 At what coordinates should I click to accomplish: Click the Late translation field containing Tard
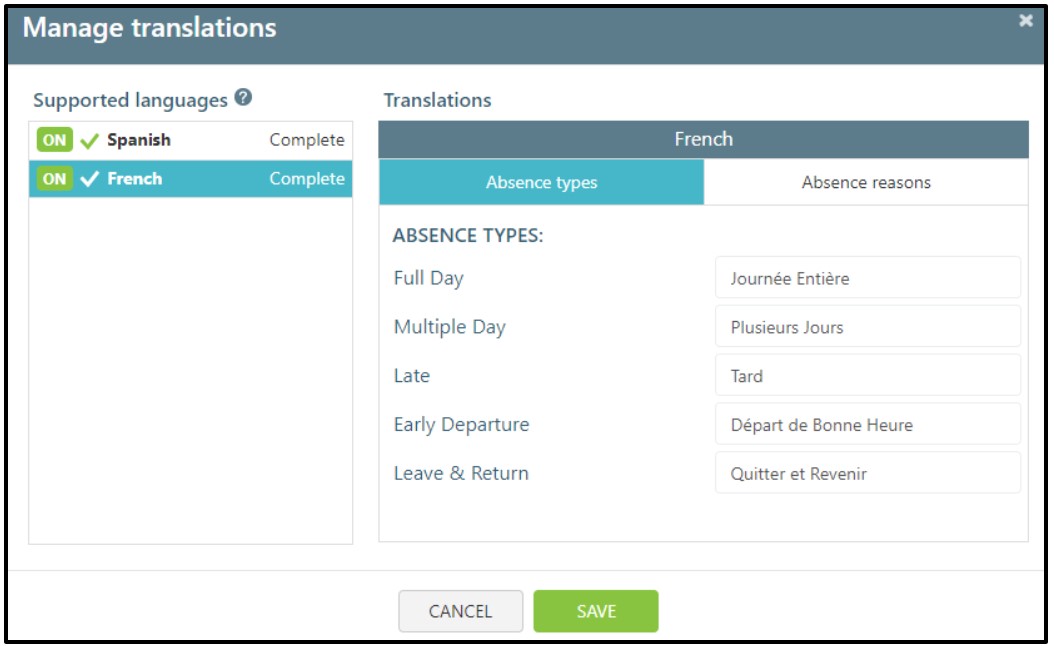(x=867, y=376)
